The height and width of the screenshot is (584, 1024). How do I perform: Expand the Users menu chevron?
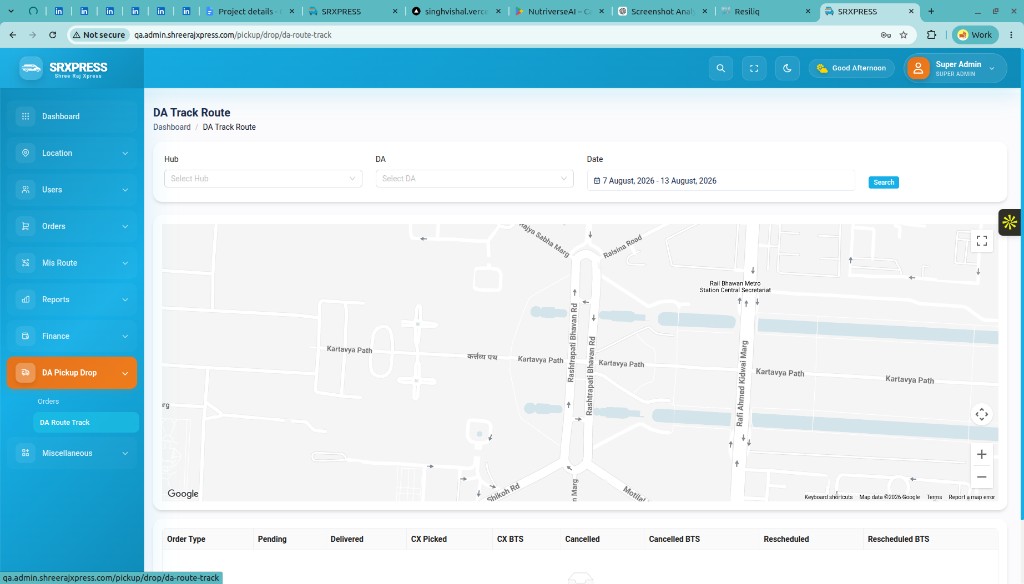pyautogui.click(x=125, y=190)
